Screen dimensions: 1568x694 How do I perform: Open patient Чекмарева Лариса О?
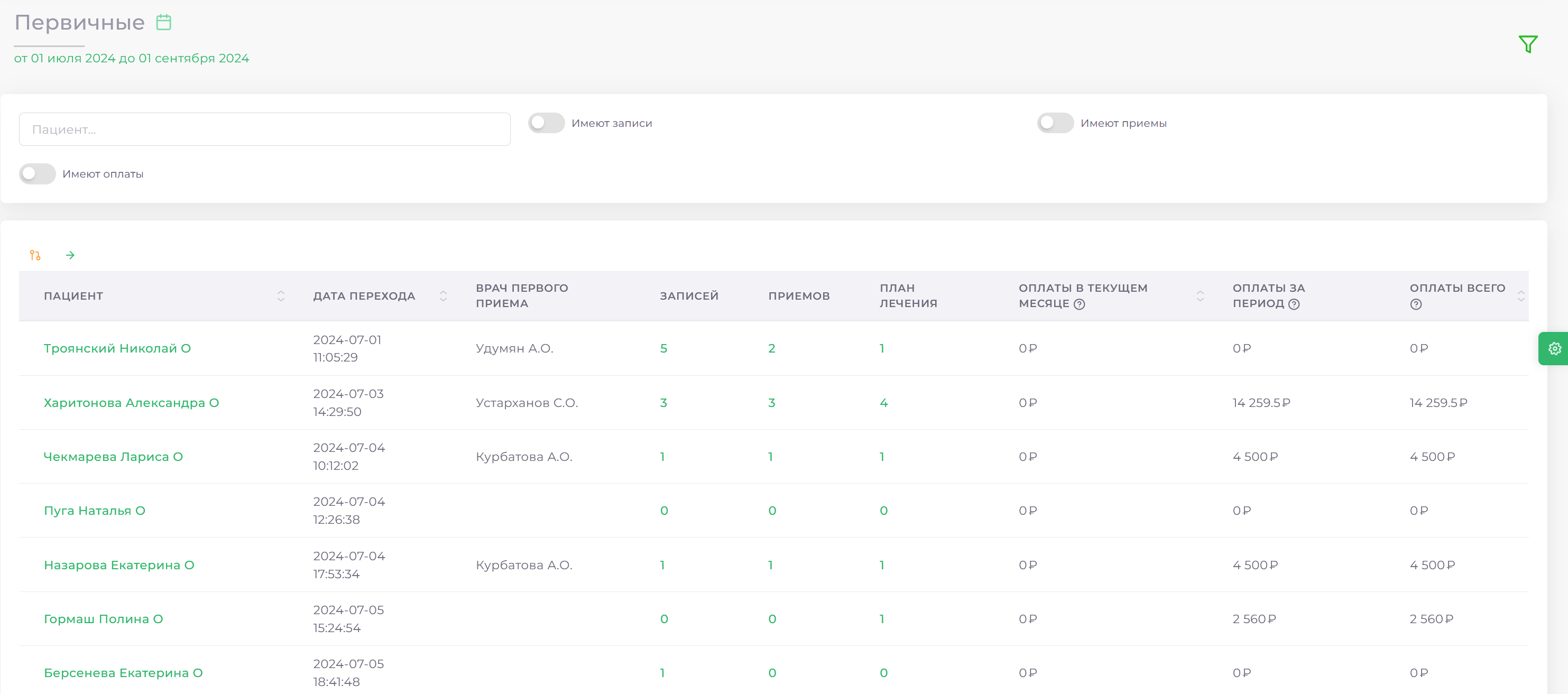point(113,457)
